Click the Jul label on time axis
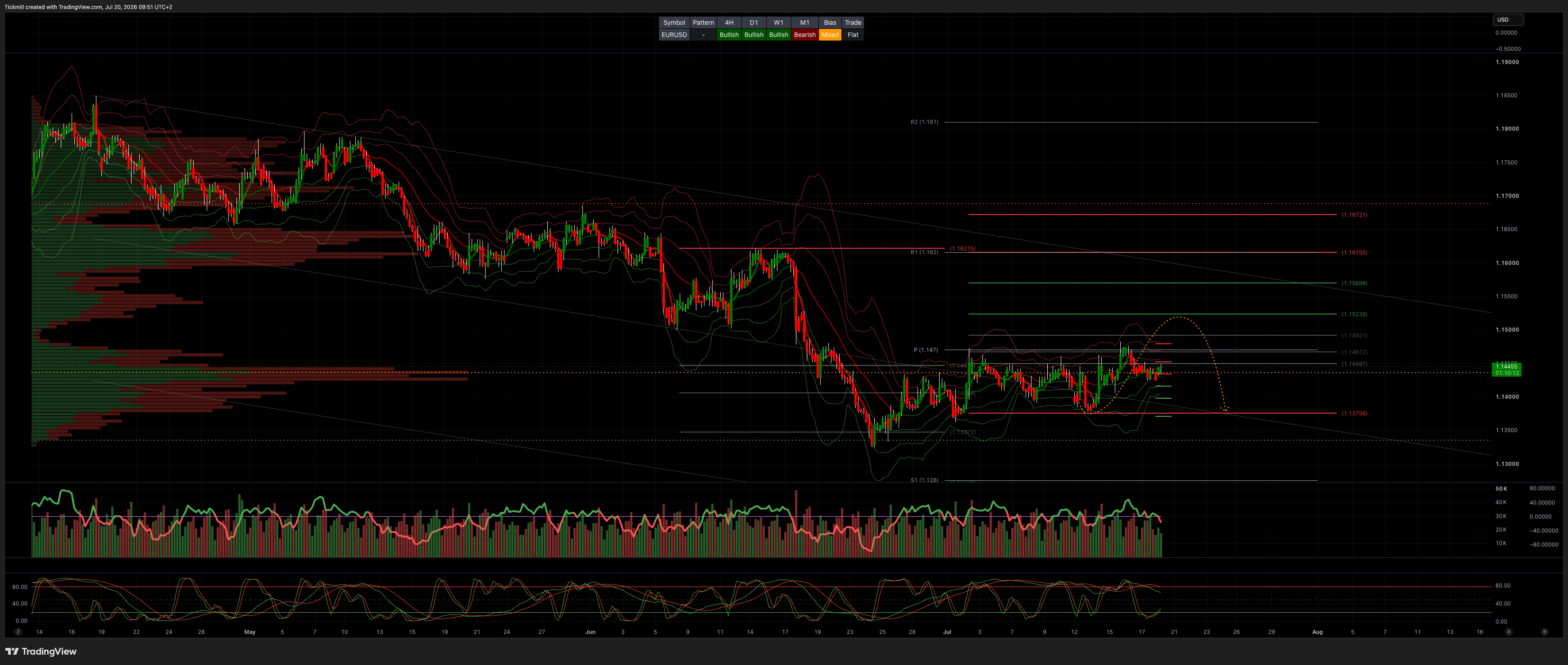Viewport: 1568px width, 665px height. point(947,632)
